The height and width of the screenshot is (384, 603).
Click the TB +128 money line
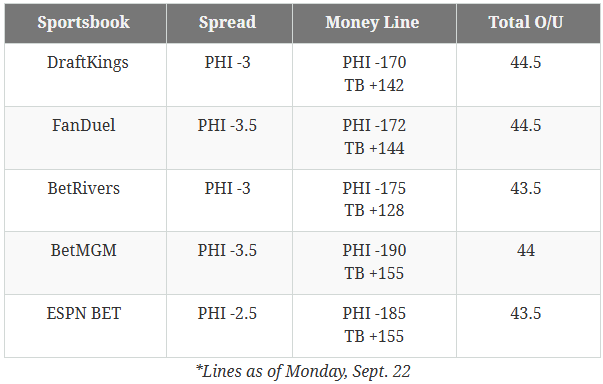(x=374, y=211)
